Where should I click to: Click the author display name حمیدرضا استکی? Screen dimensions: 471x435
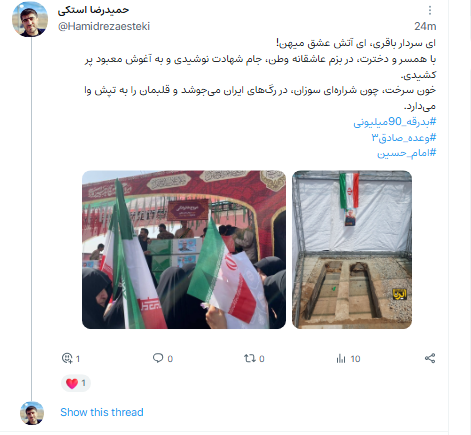coord(93,10)
